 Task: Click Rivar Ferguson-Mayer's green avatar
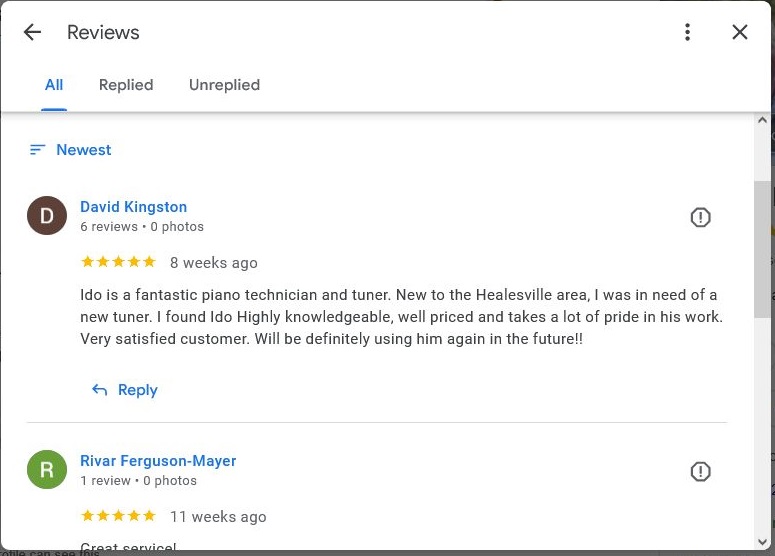pyautogui.click(x=47, y=470)
